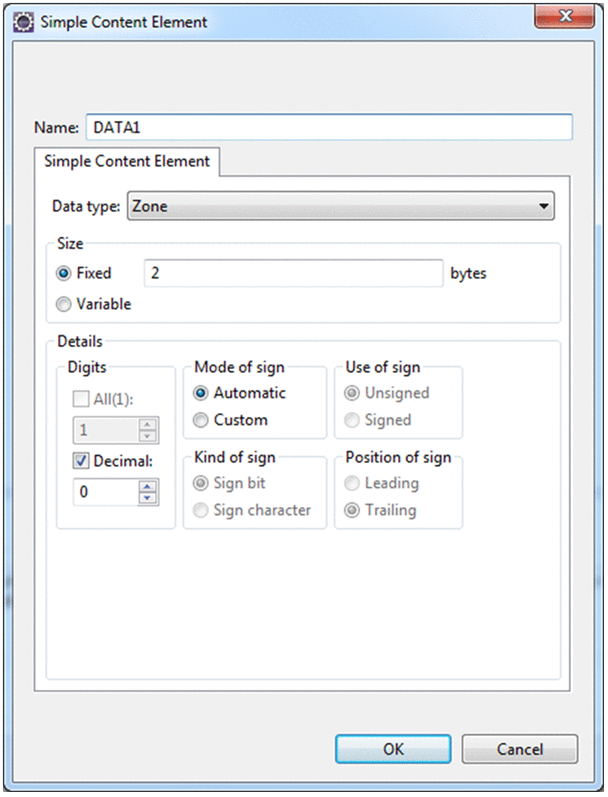Click the Decimal digits number field
608x797 pixels.
(106, 492)
